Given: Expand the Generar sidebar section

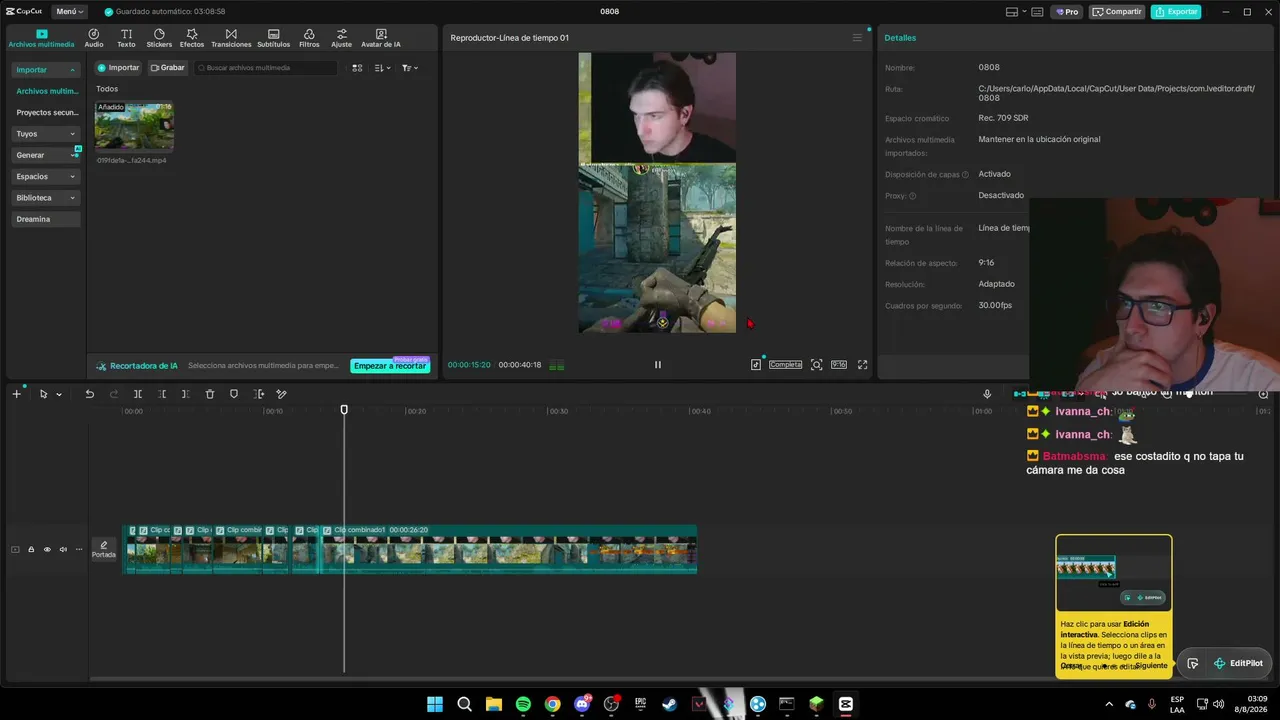Looking at the screenshot, I should coord(45,155).
